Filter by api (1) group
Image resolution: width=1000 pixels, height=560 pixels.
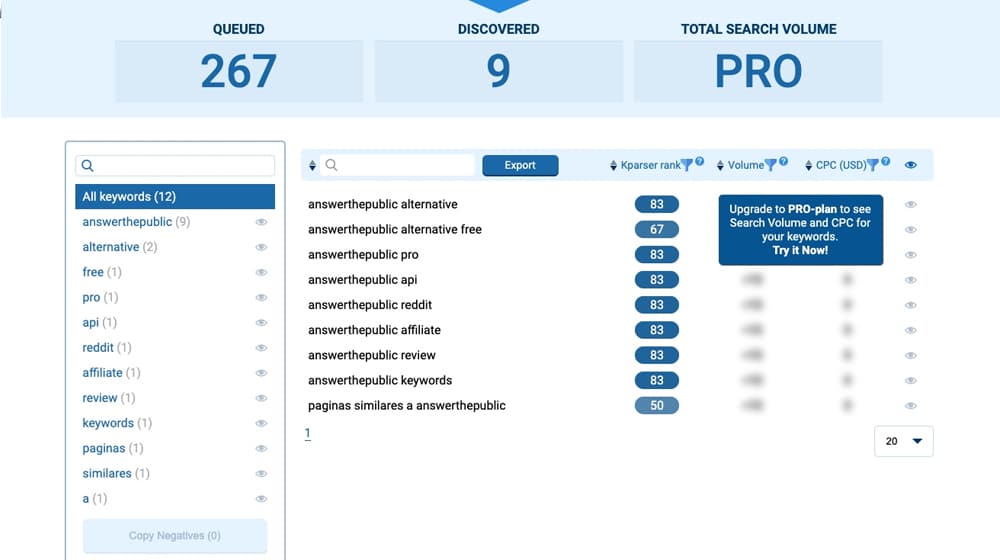[99, 323]
